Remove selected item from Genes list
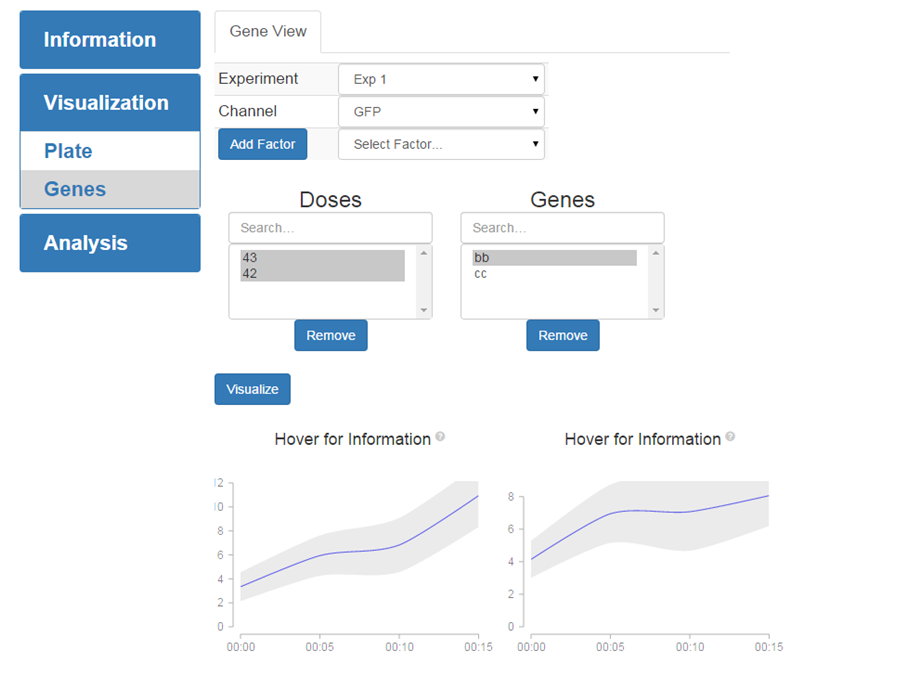Image resolution: width=900 pixels, height=690 pixels. click(563, 335)
